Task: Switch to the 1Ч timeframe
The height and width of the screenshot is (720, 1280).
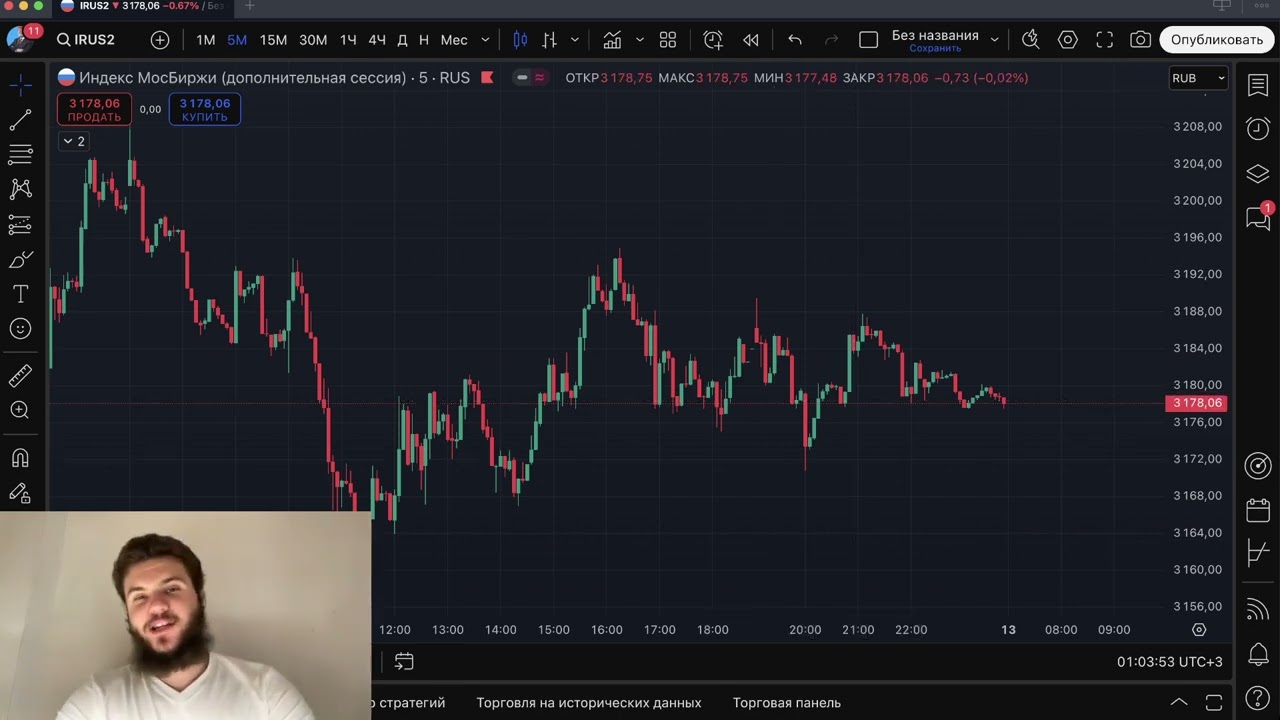Action: (x=348, y=40)
